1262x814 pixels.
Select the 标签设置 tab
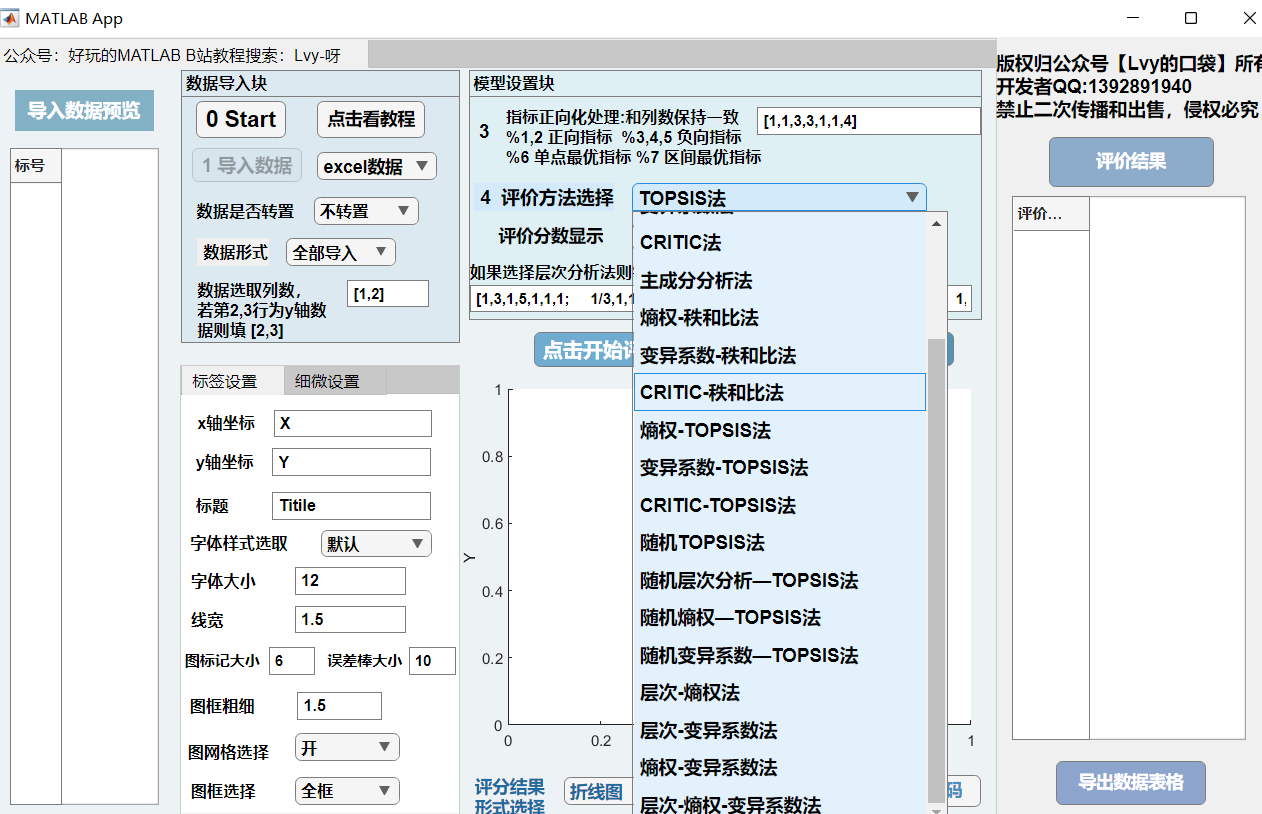click(225, 381)
